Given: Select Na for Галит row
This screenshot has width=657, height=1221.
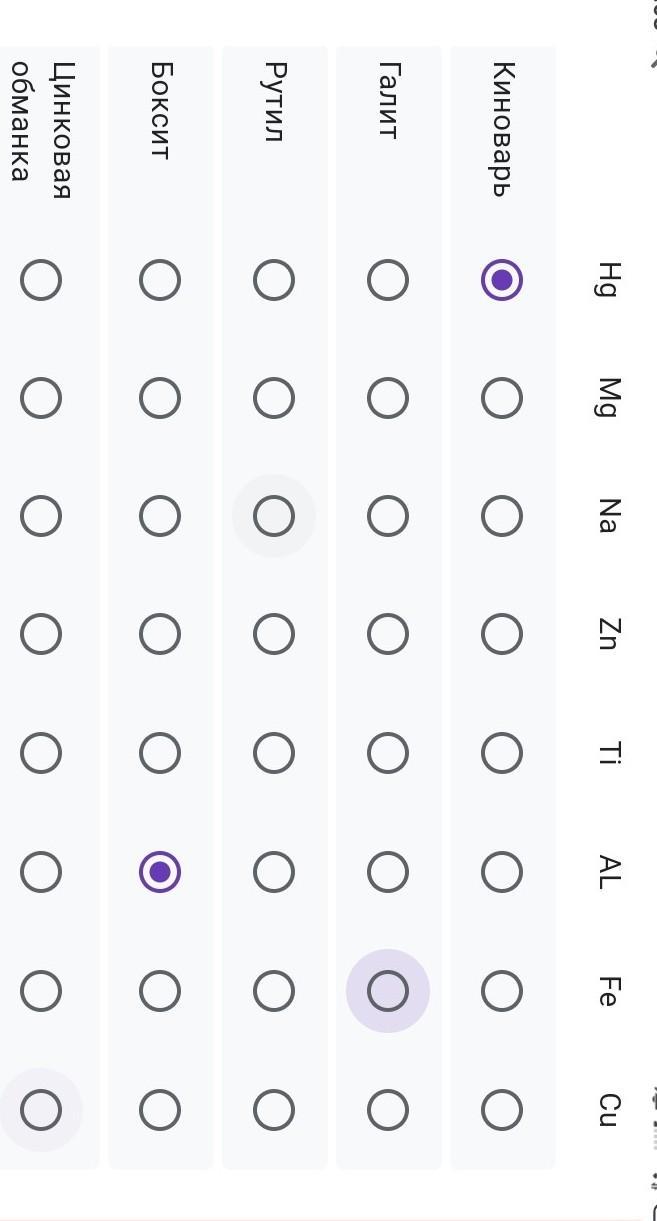Looking at the screenshot, I should pyautogui.click(x=387, y=516).
